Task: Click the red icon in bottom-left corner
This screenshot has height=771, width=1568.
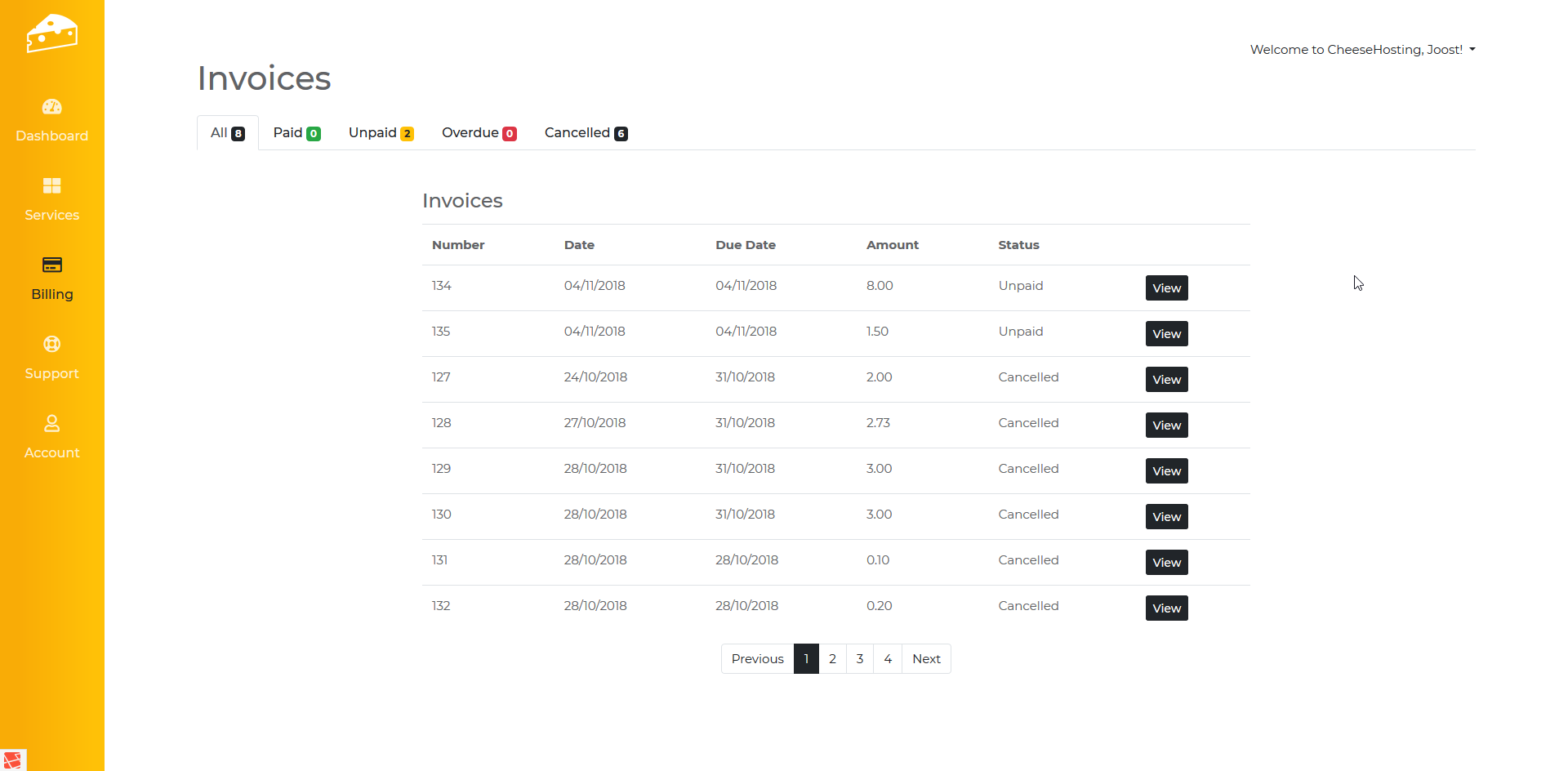Action: click(x=12, y=760)
